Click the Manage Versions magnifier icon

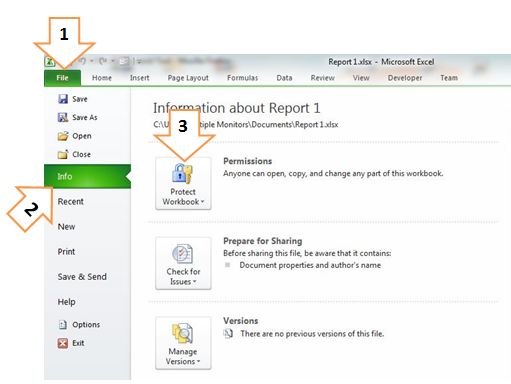click(182, 333)
